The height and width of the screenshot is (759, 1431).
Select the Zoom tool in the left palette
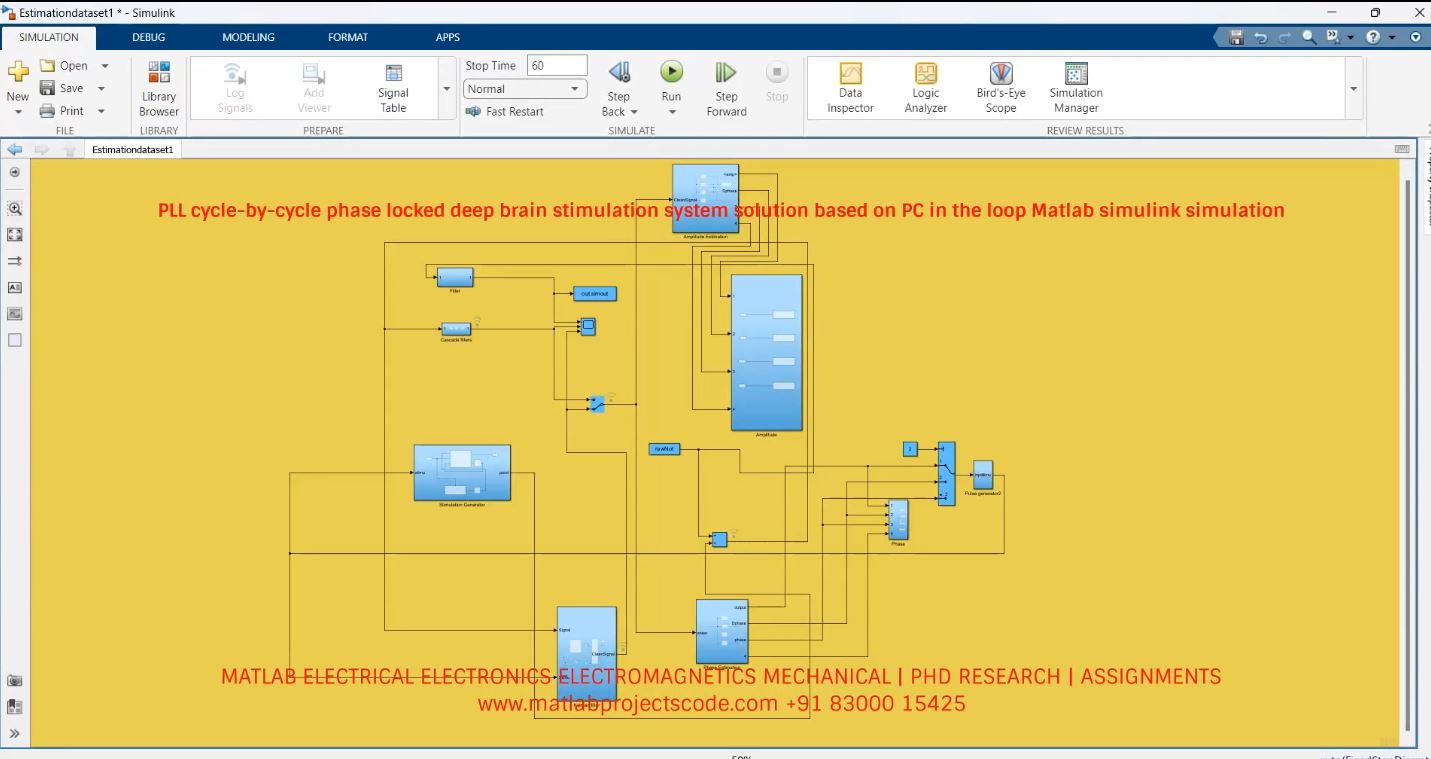point(14,209)
